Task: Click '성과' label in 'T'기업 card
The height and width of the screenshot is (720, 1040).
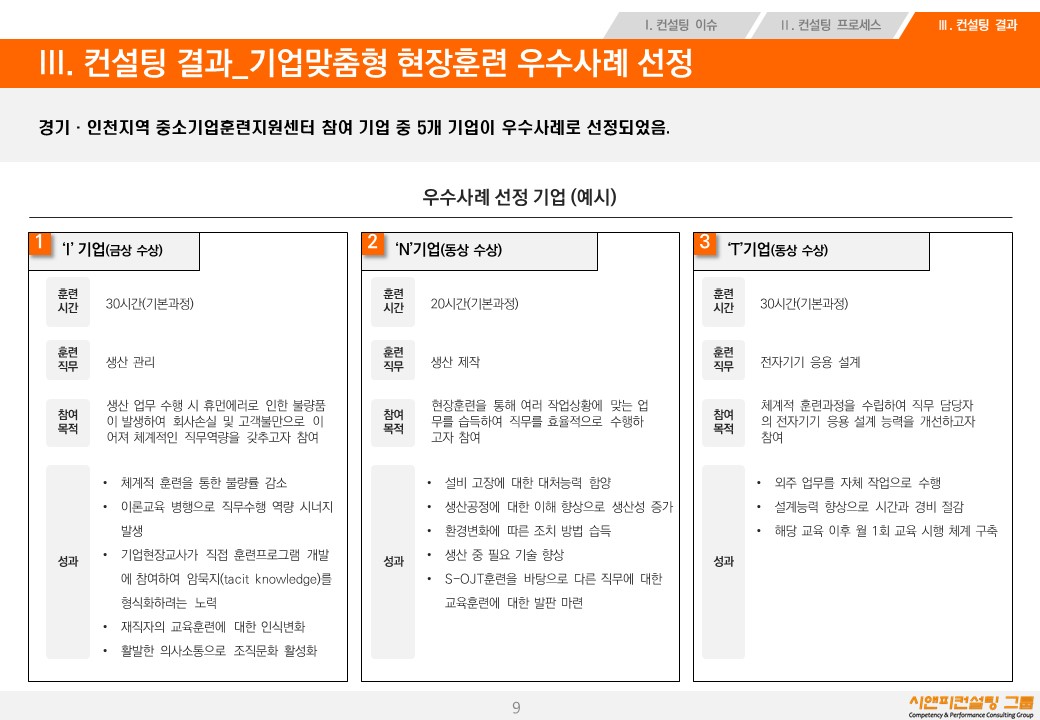Action: point(724,562)
